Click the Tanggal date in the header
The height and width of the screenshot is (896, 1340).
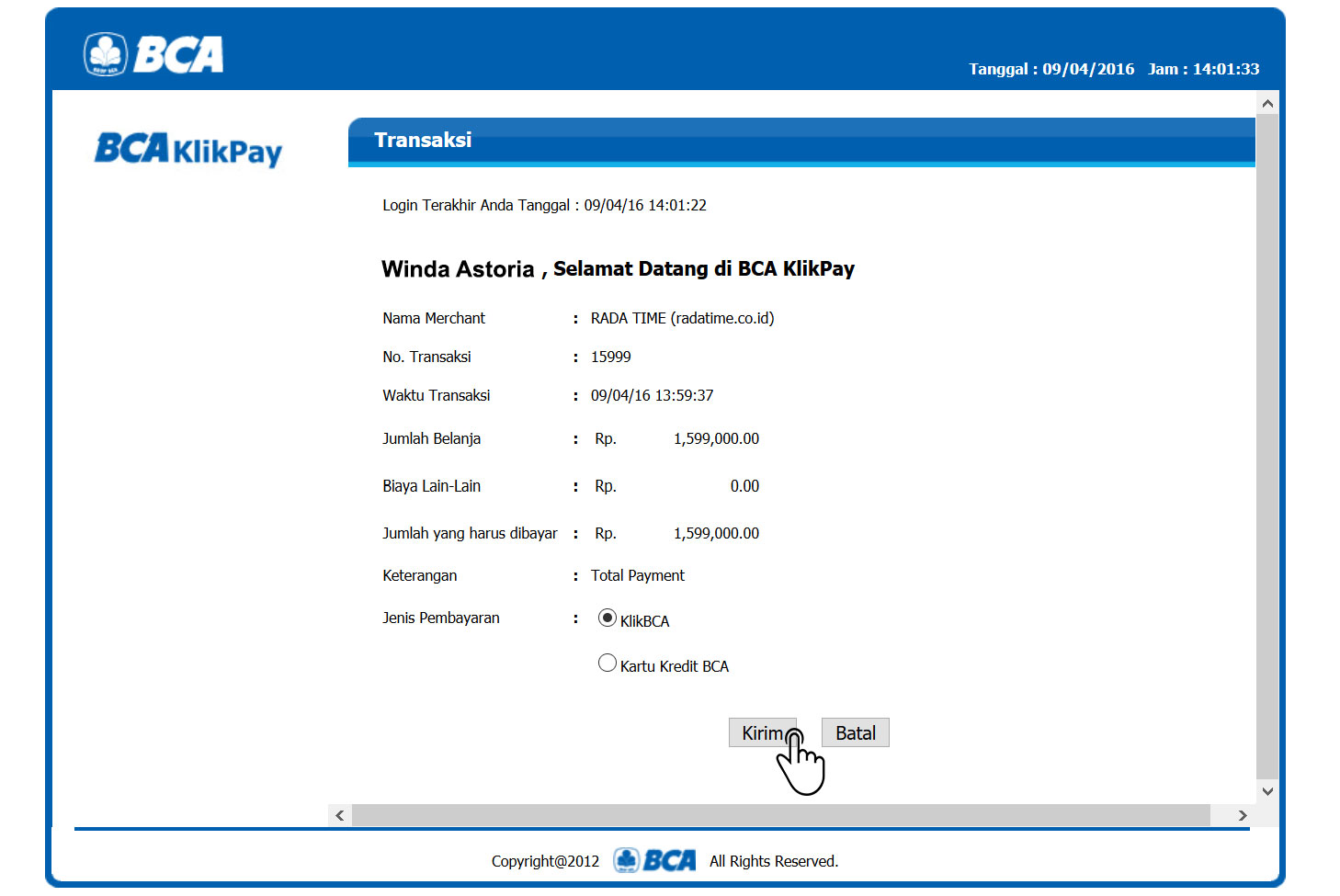point(1051,69)
